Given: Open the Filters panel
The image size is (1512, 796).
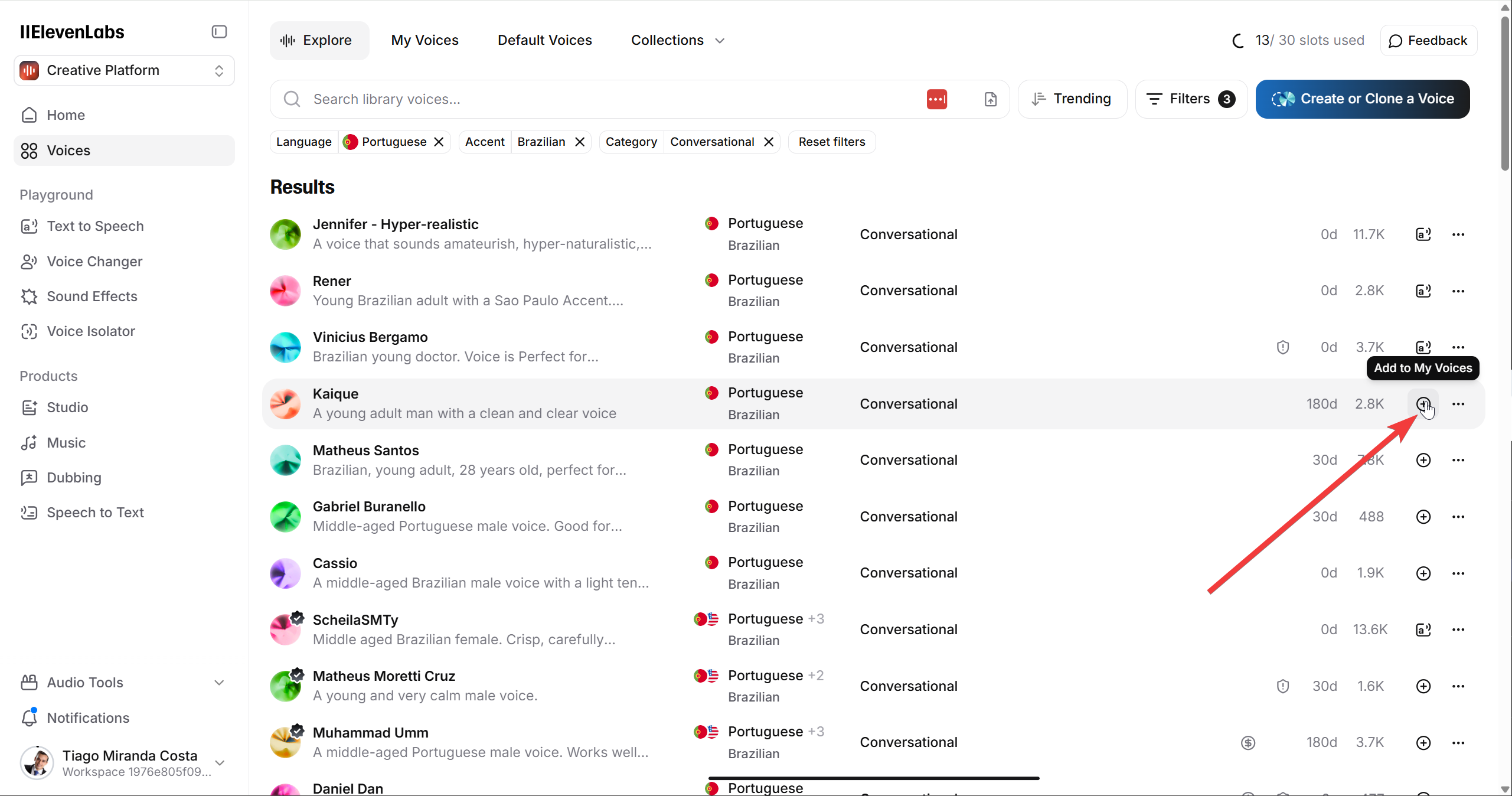Looking at the screenshot, I should pyautogui.click(x=1190, y=99).
